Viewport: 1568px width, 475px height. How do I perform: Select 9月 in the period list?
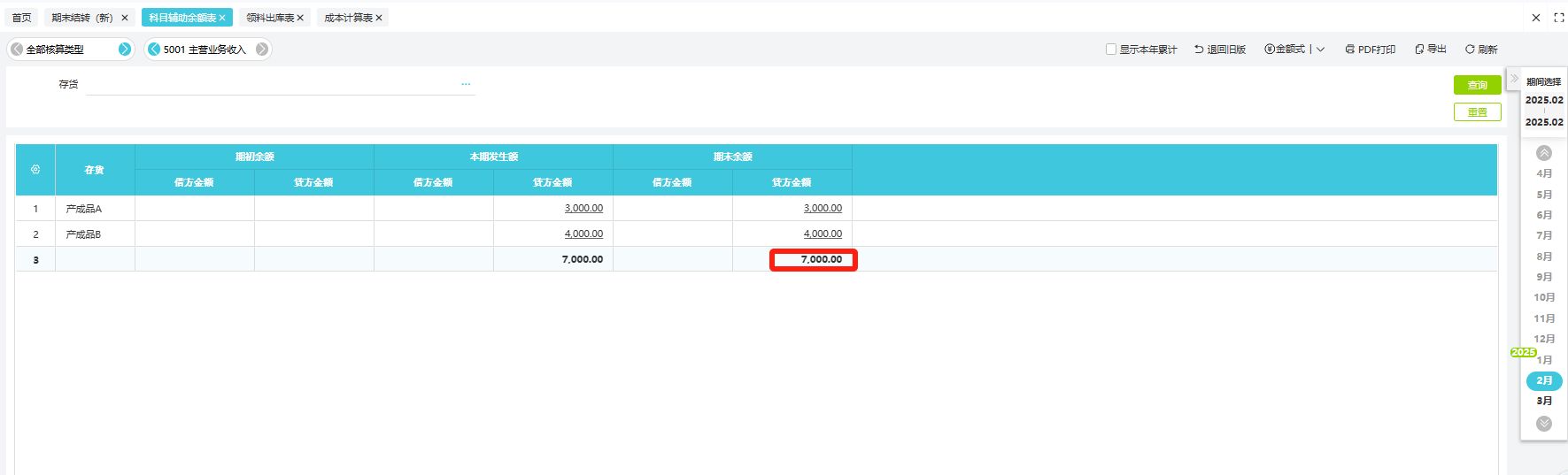(x=1544, y=277)
